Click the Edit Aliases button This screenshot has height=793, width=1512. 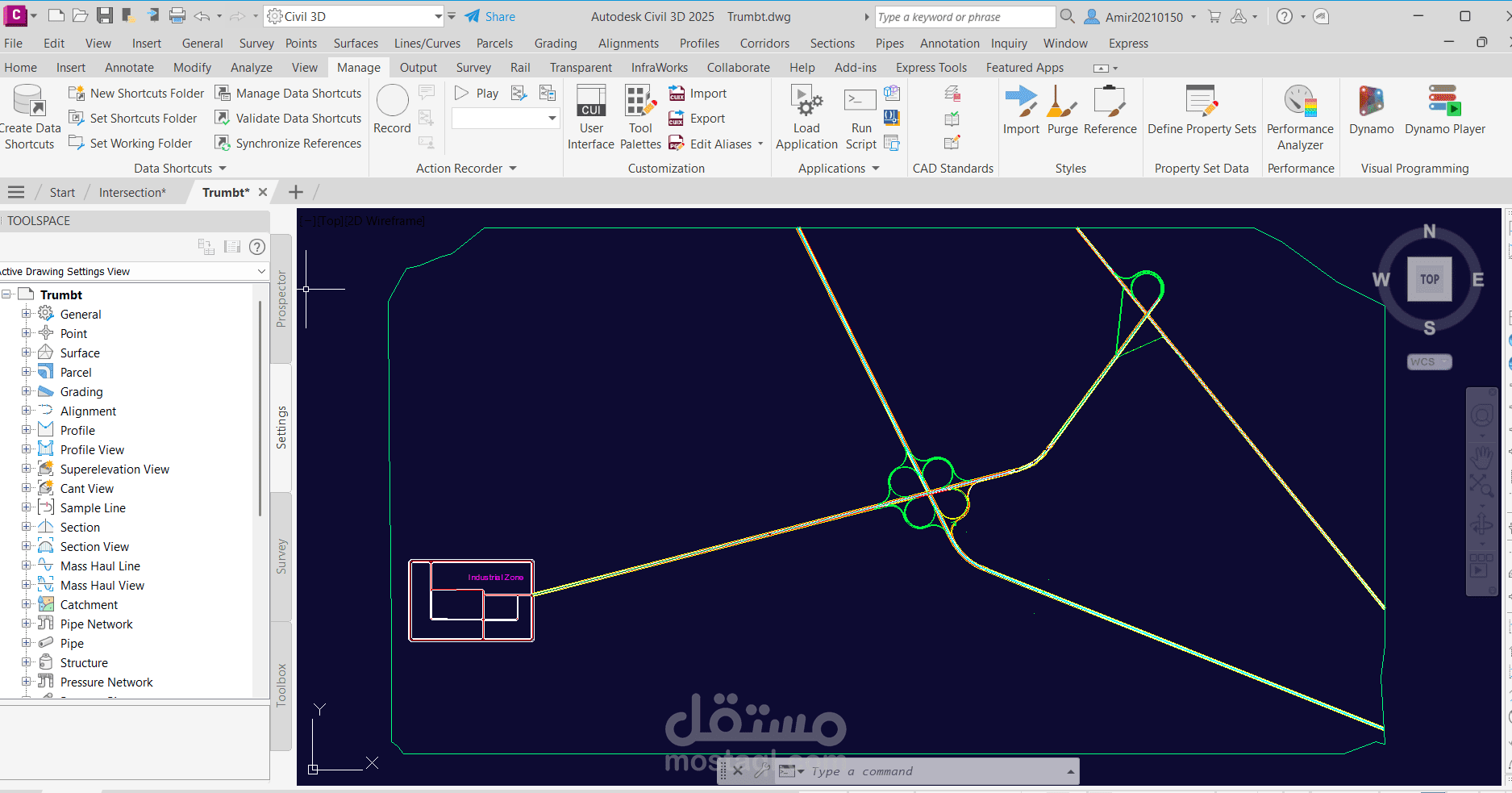tap(711, 144)
